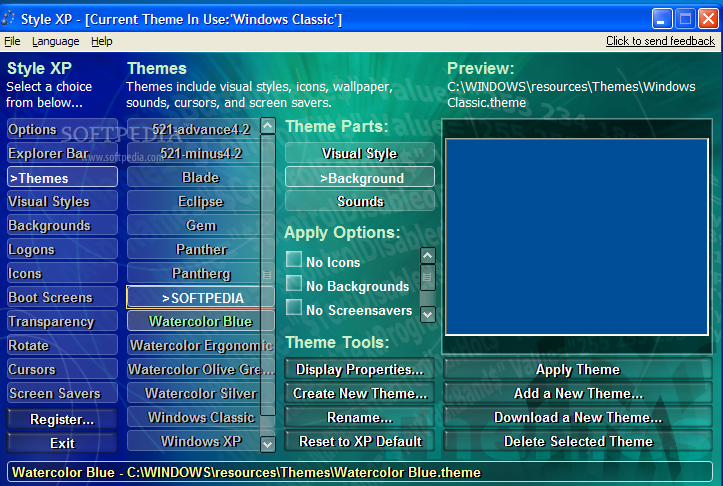Open the Backgrounds section

pos(62,225)
